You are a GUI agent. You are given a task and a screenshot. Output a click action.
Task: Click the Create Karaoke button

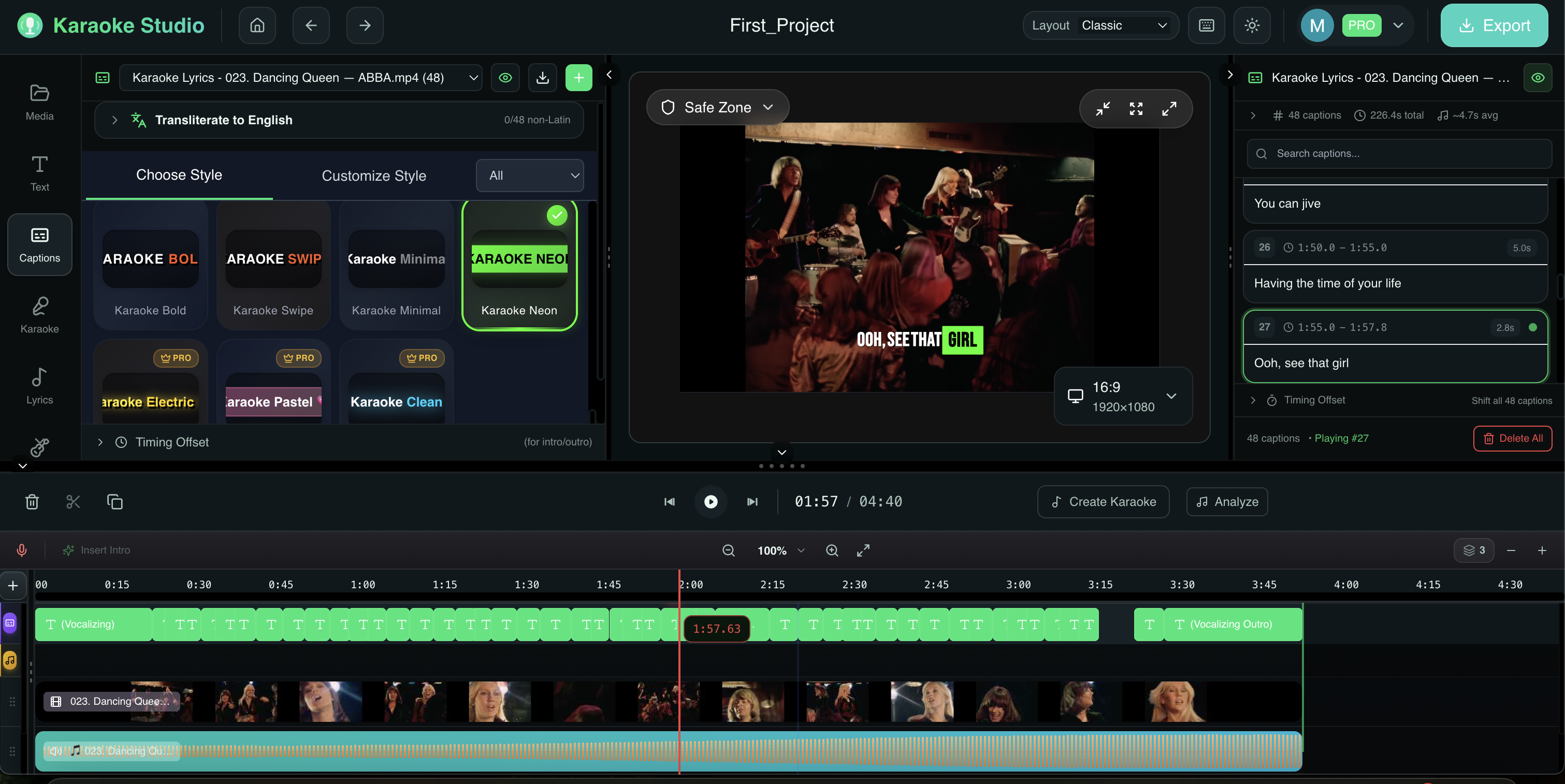point(1103,502)
